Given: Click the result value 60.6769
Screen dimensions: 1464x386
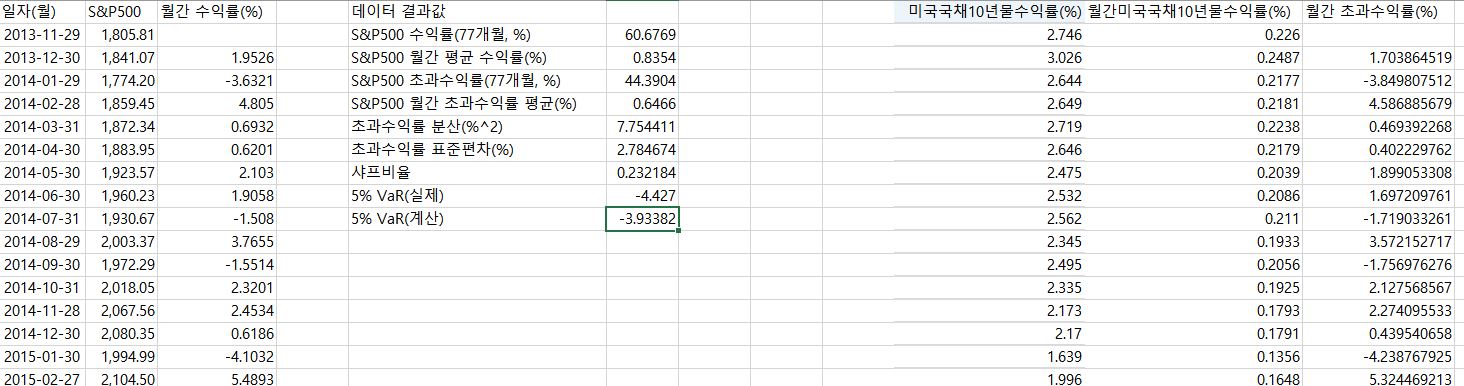Looking at the screenshot, I should pos(642,35).
